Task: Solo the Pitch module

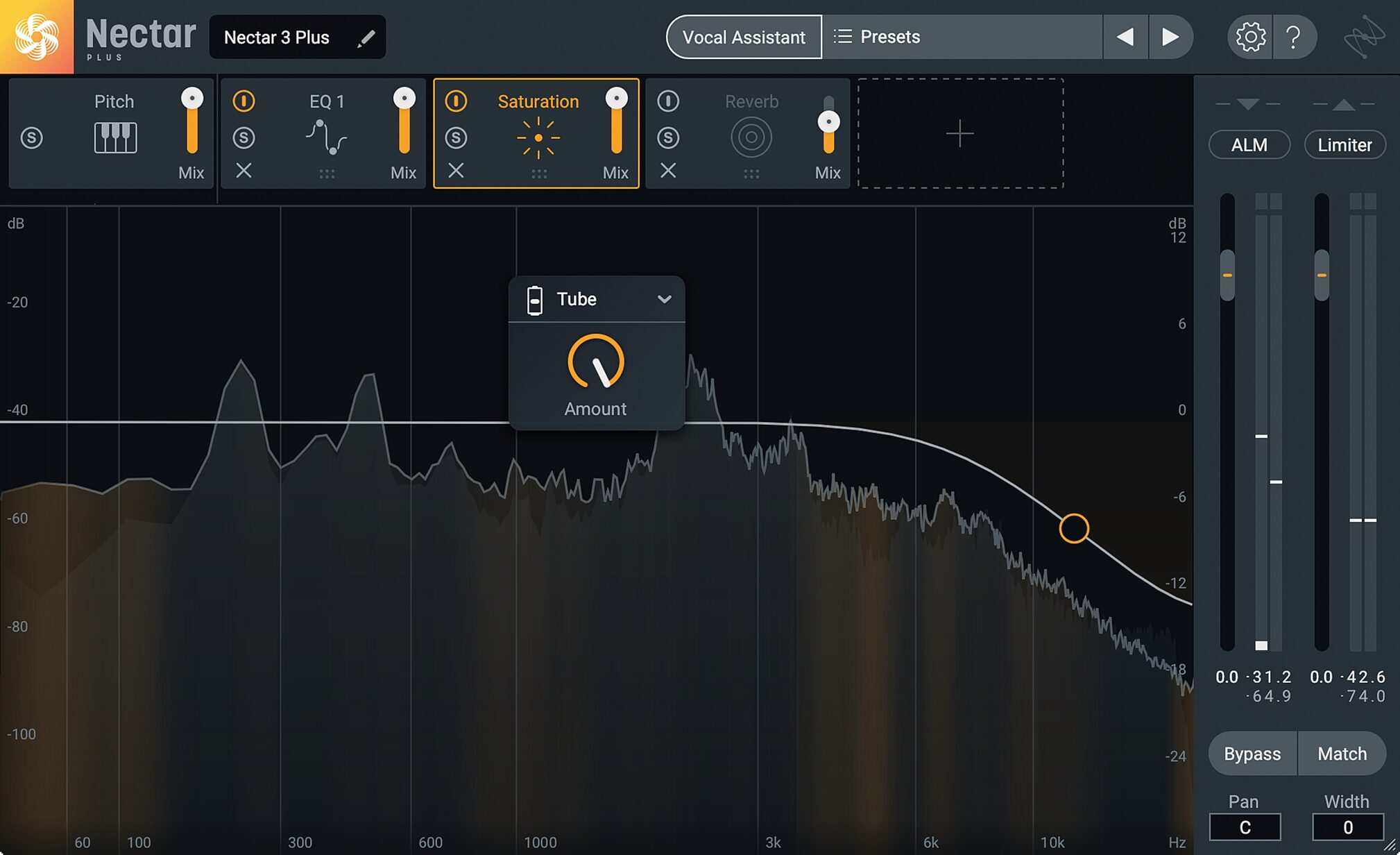Action: (x=31, y=137)
